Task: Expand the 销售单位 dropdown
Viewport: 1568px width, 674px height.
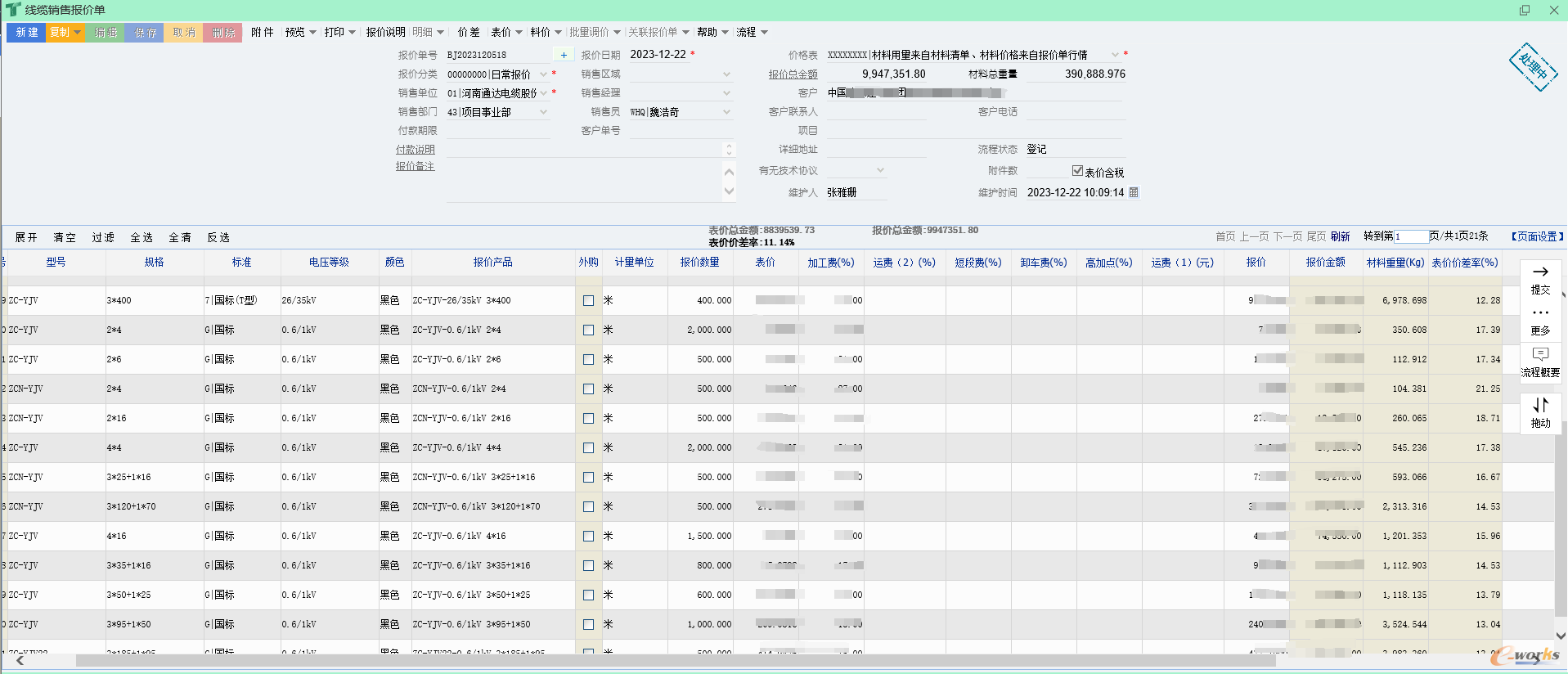Action: (543, 93)
